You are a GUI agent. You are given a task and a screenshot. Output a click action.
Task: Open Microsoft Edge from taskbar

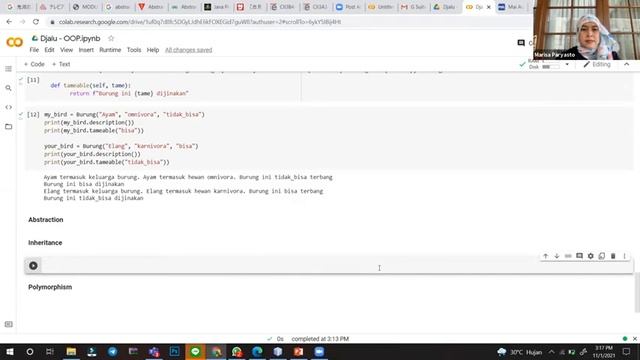(257, 351)
